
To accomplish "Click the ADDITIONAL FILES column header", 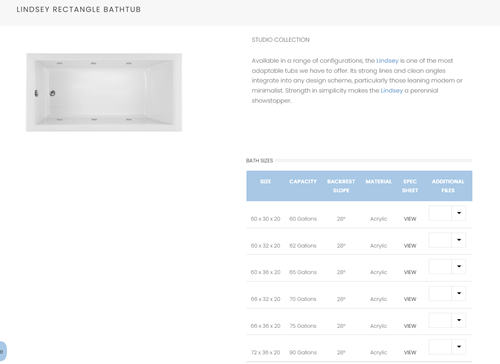I will click(448, 186).
